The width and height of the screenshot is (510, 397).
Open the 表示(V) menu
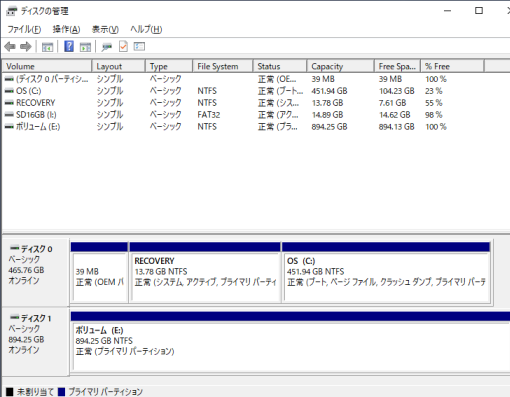[105, 29]
